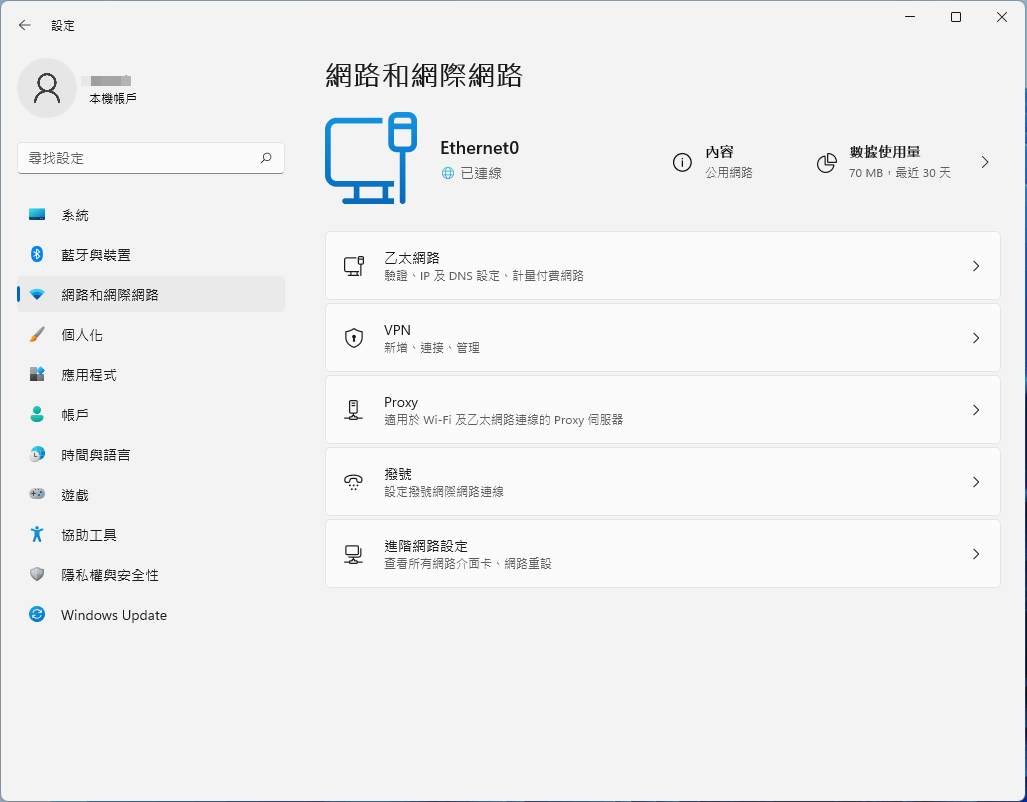Go to 個人化 in the sidebar
The height and width of the screenshot is (802, 1027).
point(82,335)
